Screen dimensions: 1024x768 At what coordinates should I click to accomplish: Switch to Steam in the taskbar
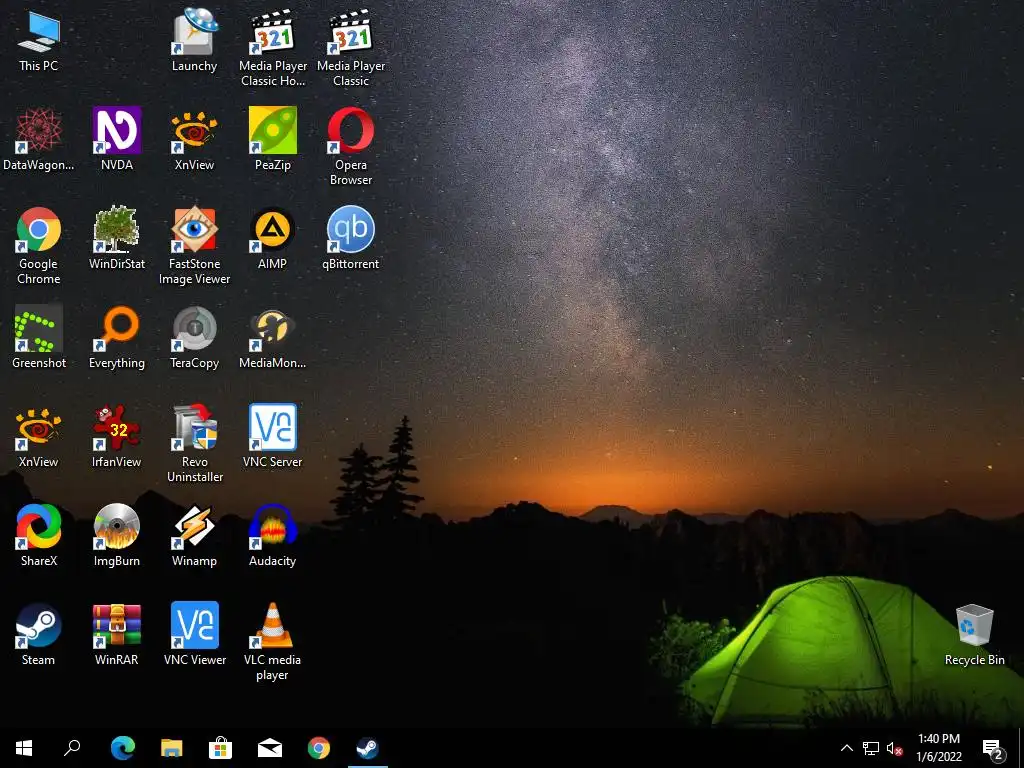coord(368,748)
